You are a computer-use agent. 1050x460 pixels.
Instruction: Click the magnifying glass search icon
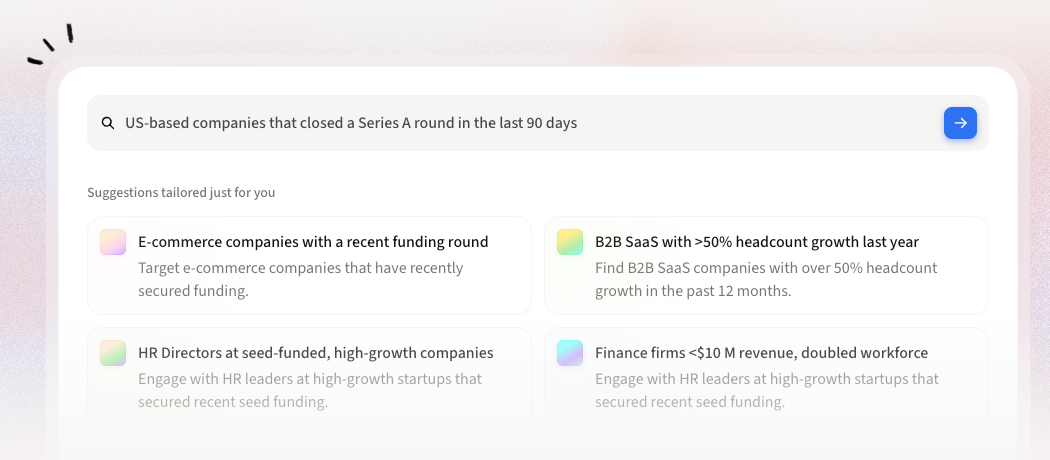108,123
